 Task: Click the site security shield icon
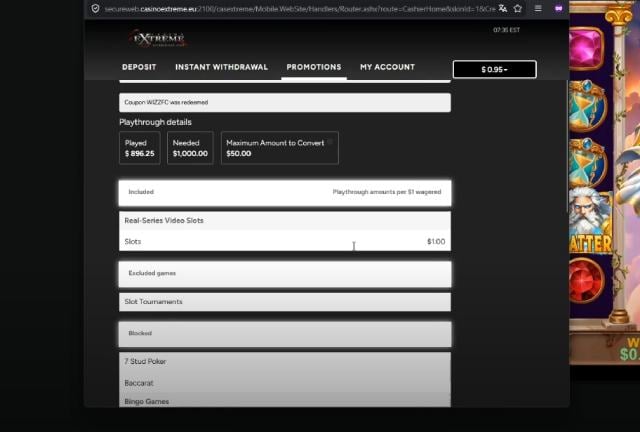coord(95,9)
